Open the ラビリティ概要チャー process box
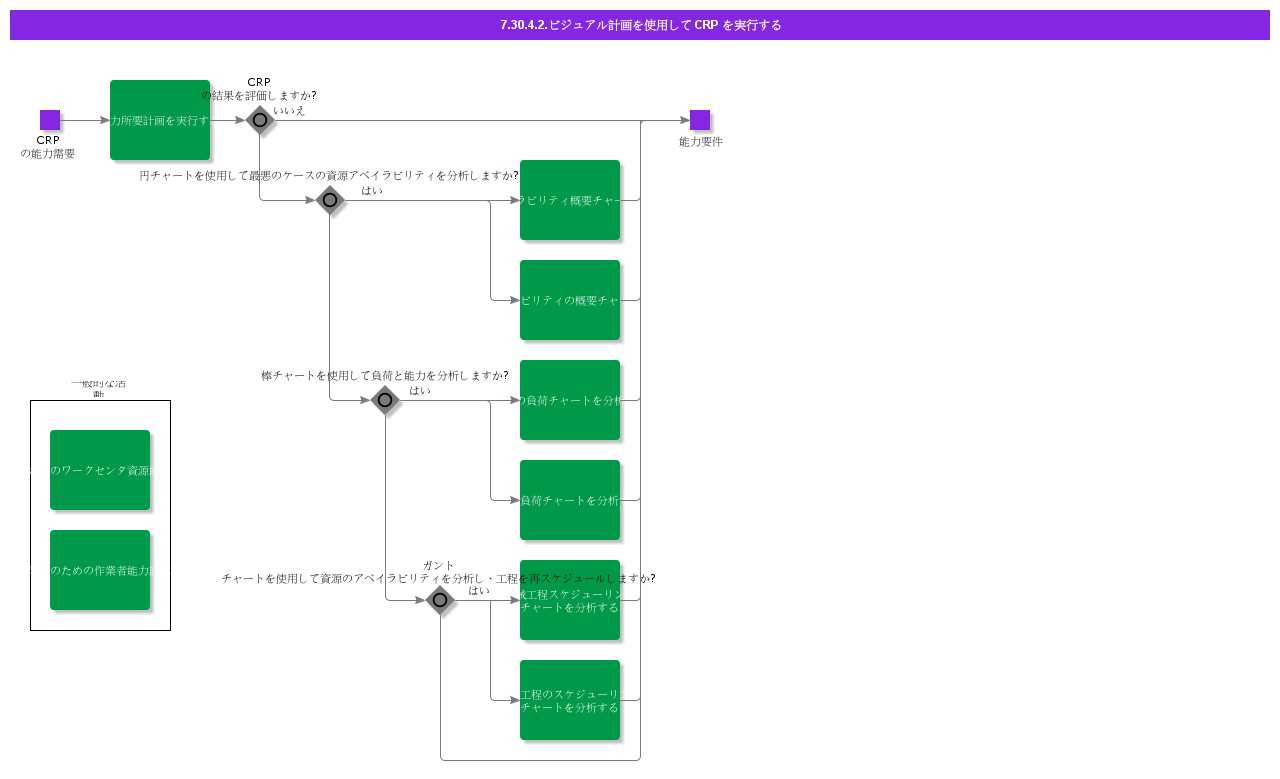 coord(570,200)
